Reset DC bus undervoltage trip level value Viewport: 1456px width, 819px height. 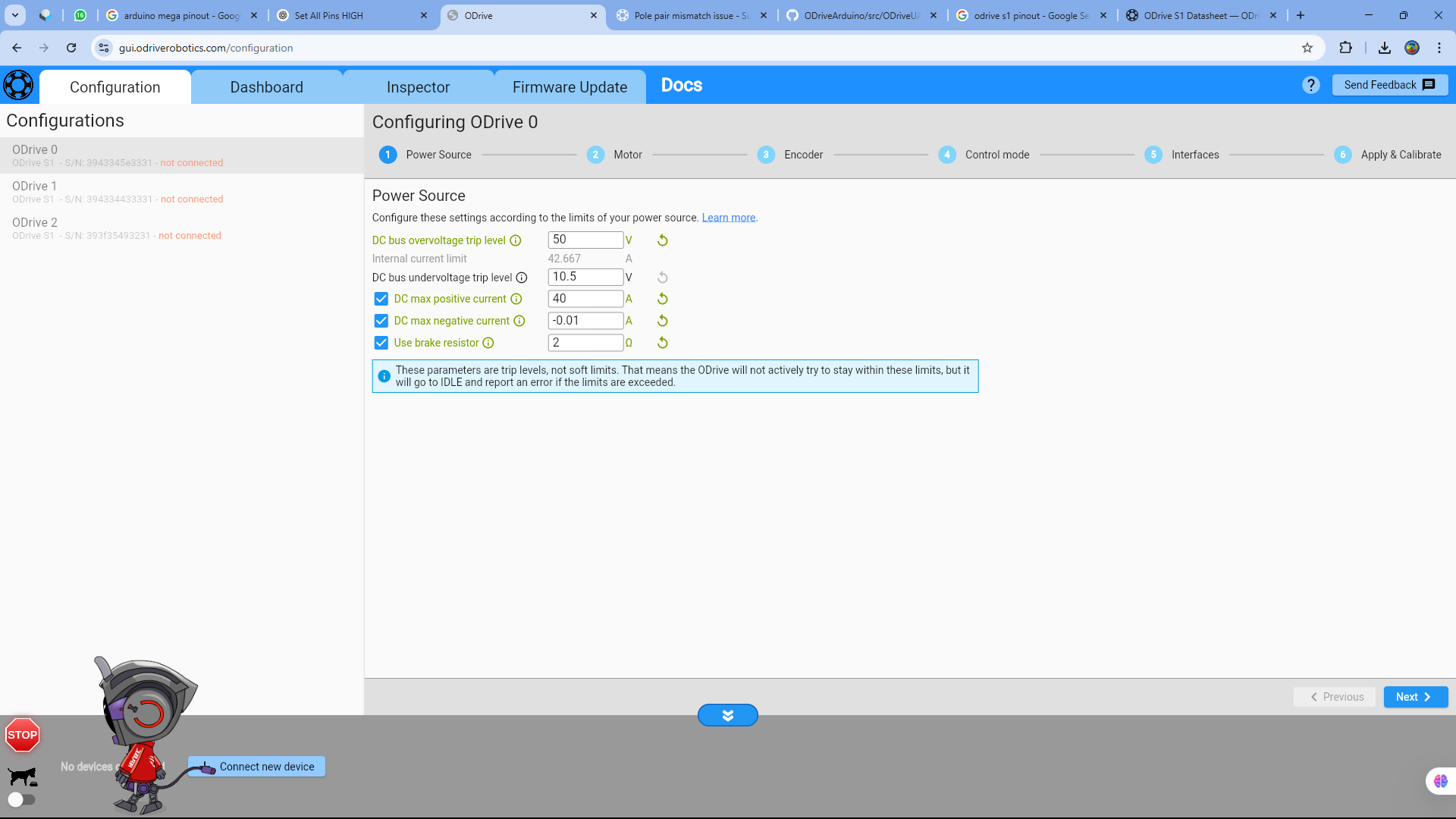662,278
